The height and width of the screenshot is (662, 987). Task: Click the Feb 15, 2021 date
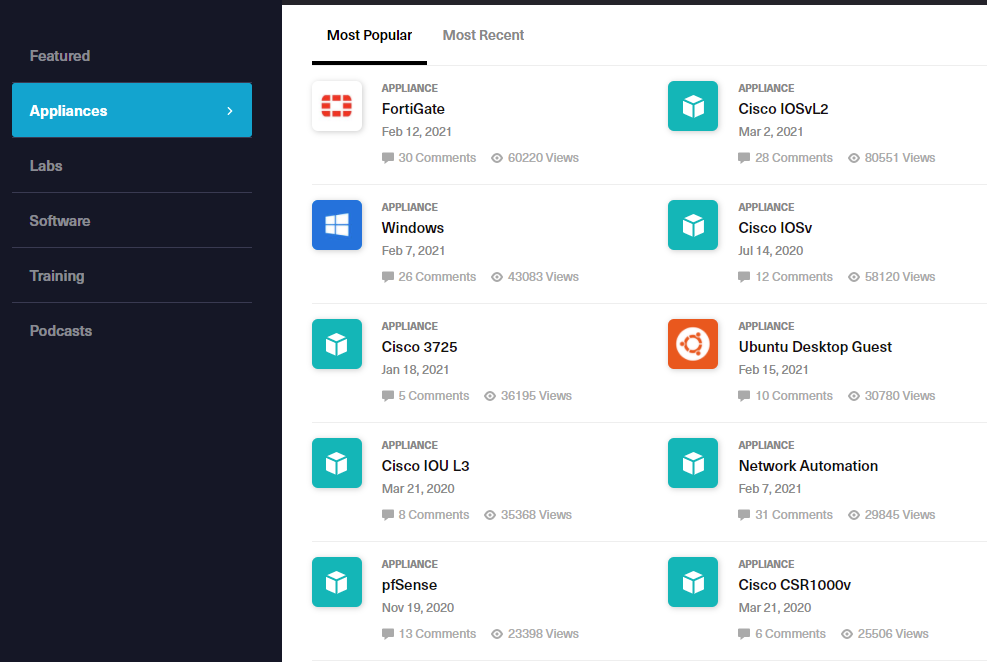click(x=773, y=369)
